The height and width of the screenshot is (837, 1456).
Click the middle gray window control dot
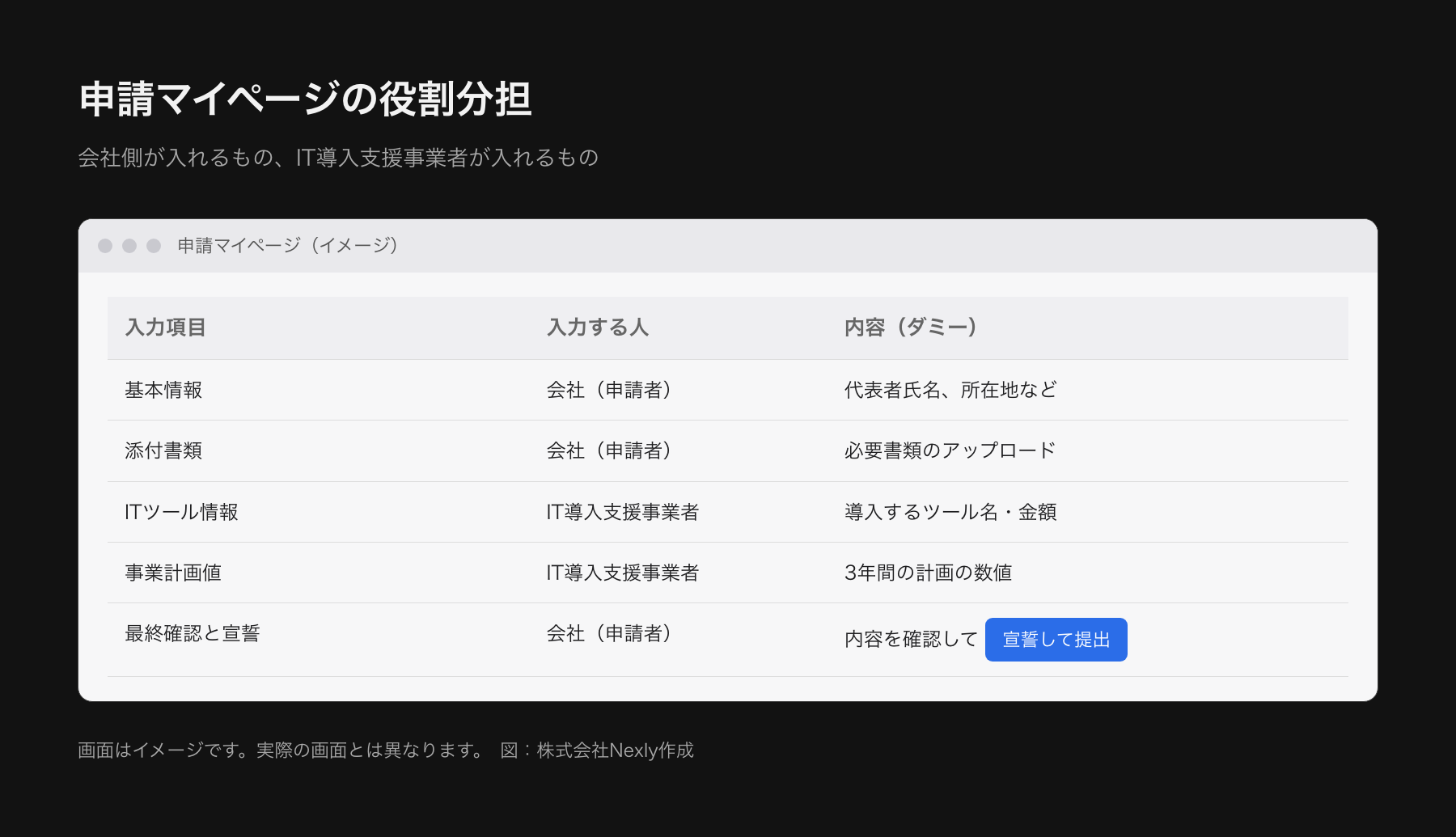point(129,246)
